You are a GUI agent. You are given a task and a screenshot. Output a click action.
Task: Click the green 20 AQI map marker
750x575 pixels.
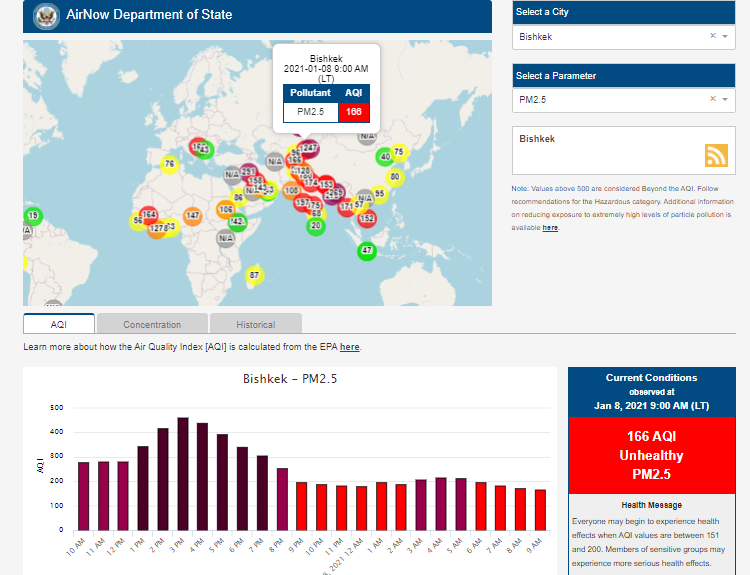(x=316, y=226)
